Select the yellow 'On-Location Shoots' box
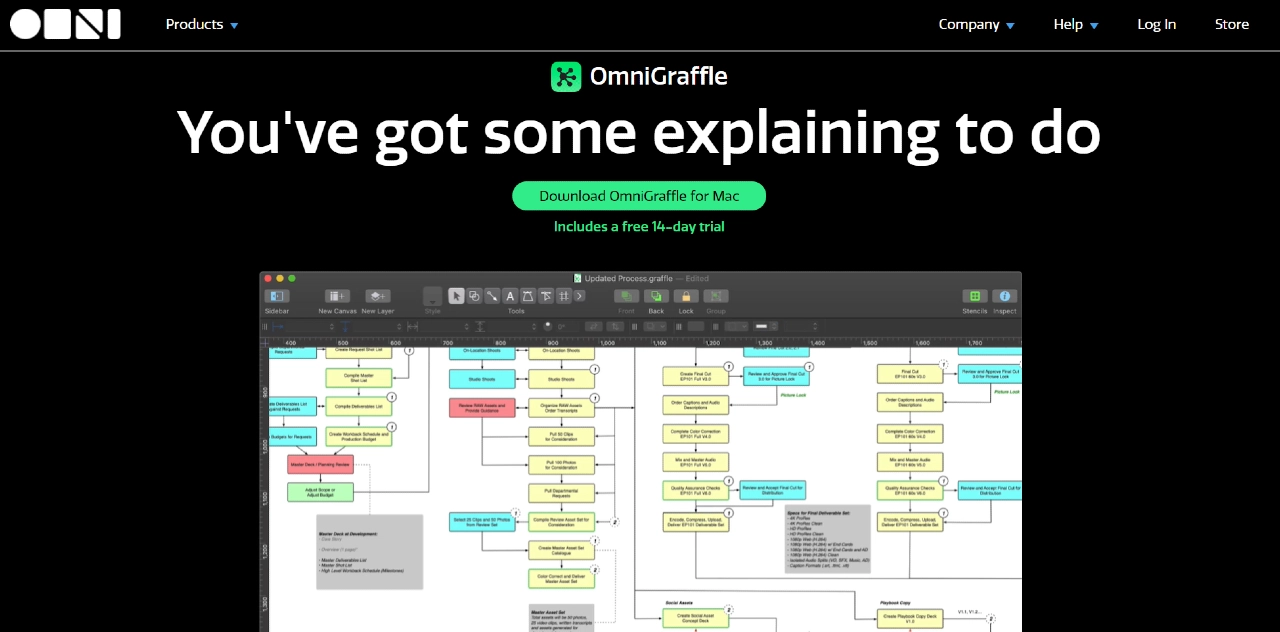The width and height of the screenshot is (1280, 632). pyautogui.click(x=561, y=353)
